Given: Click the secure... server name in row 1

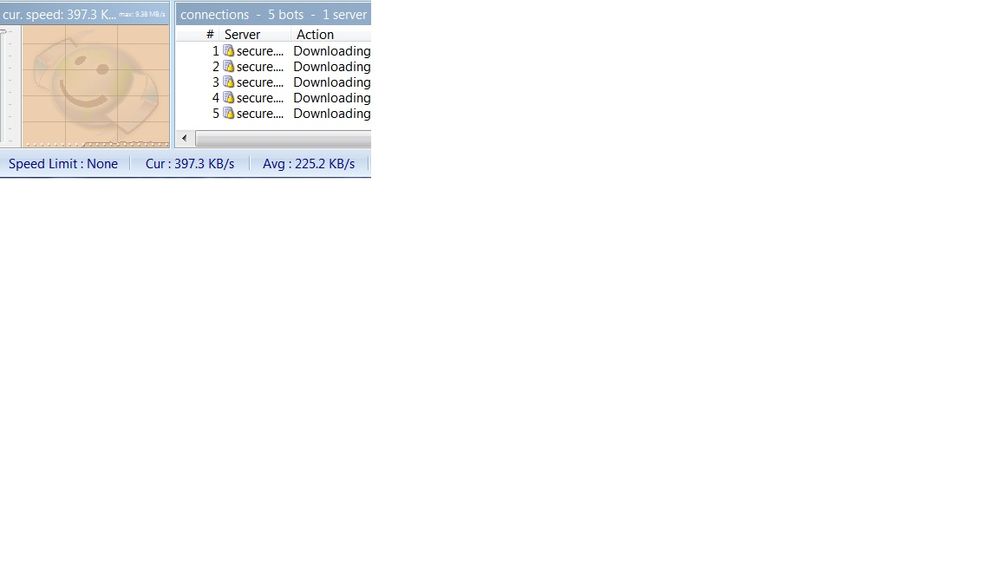Looking at the screenshot, I should click(x=260, y=51).
